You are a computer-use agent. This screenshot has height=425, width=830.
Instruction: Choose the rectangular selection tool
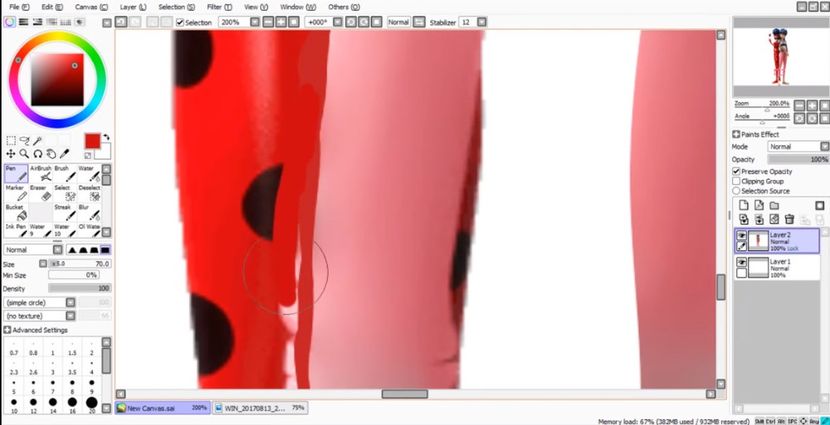(11, 141)
